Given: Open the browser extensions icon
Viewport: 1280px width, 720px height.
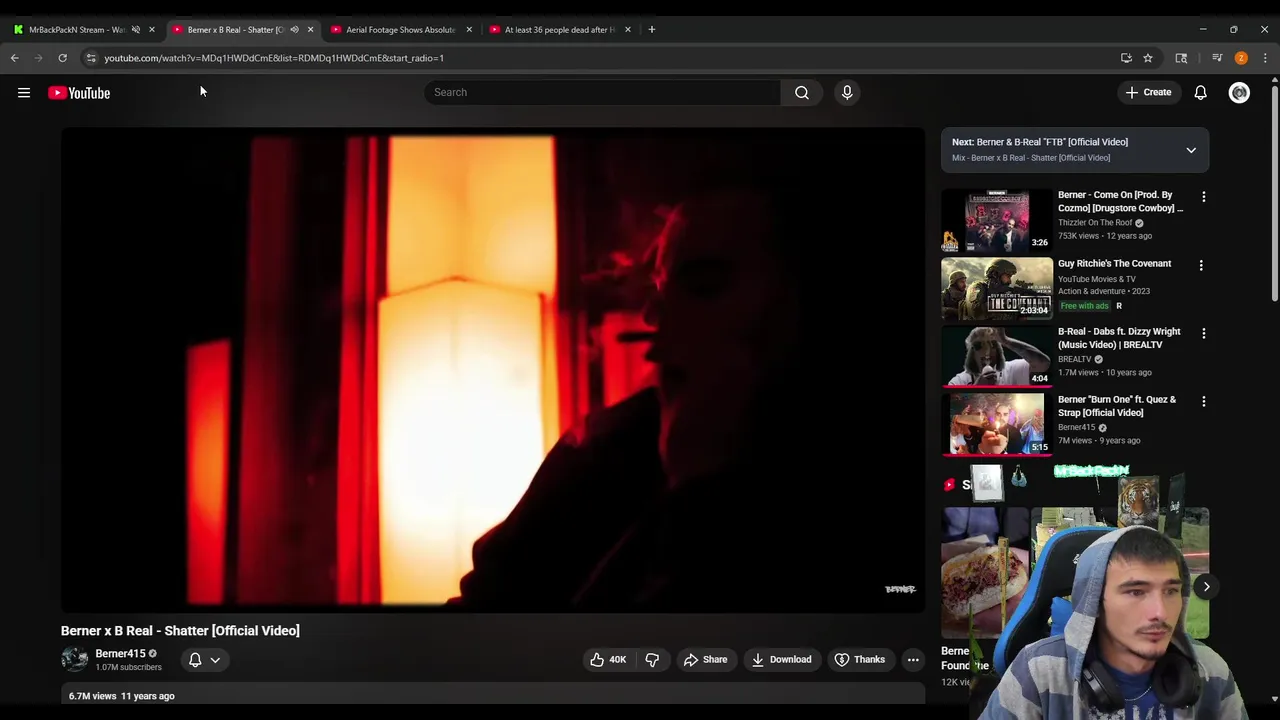Looking at the screenshot, I should [1181, 58].
